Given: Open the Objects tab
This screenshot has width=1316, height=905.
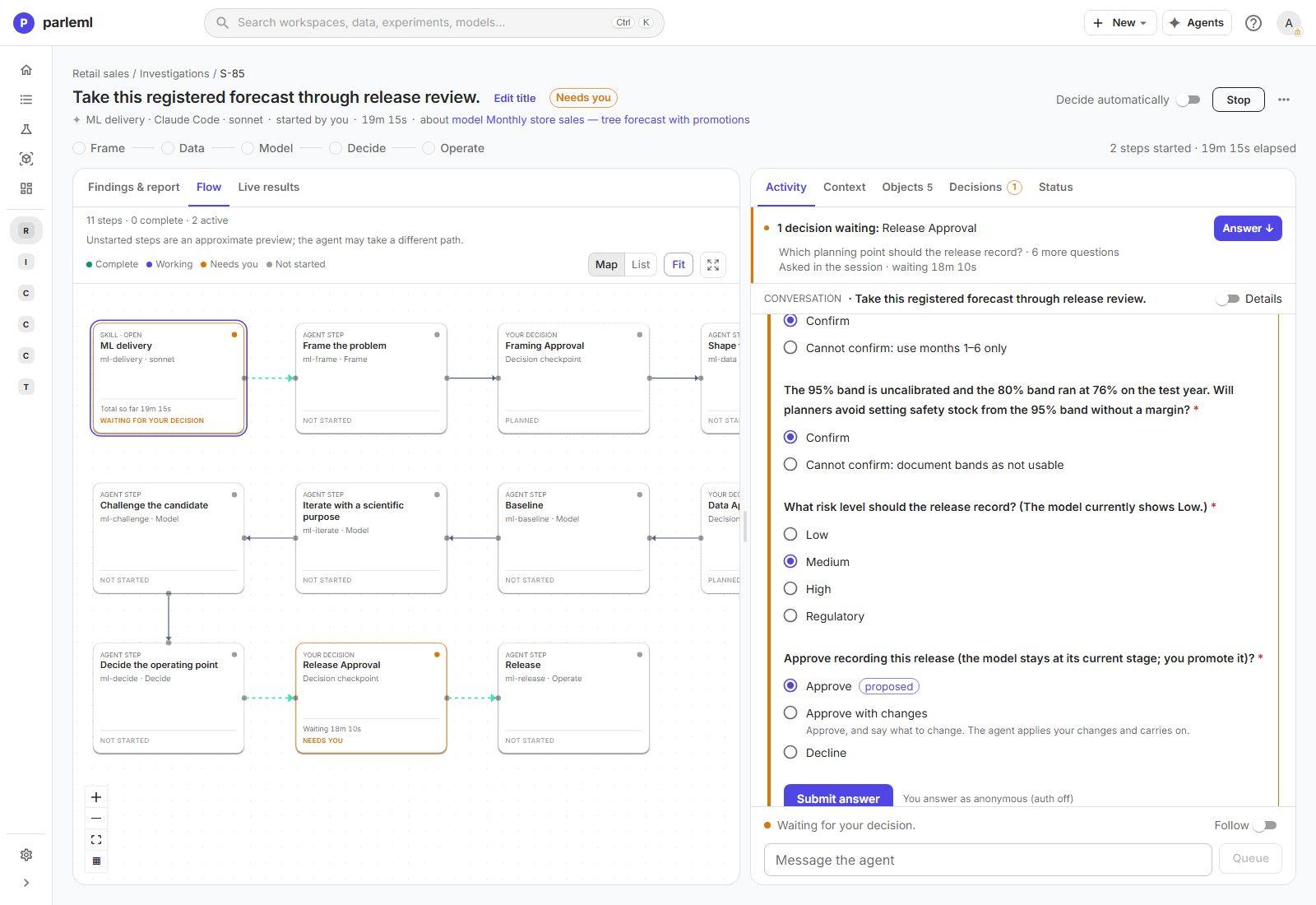Looking at the screenshot, I should pyautogui.click(x=907, y=188).
